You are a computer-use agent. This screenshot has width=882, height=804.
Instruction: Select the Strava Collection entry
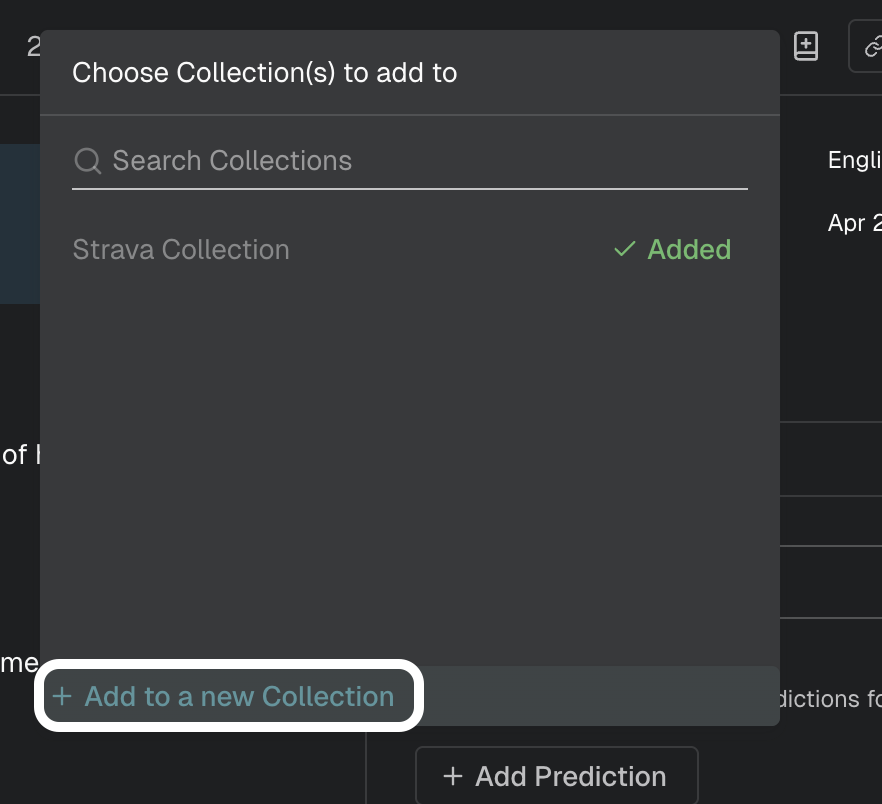tap(181, 249)
